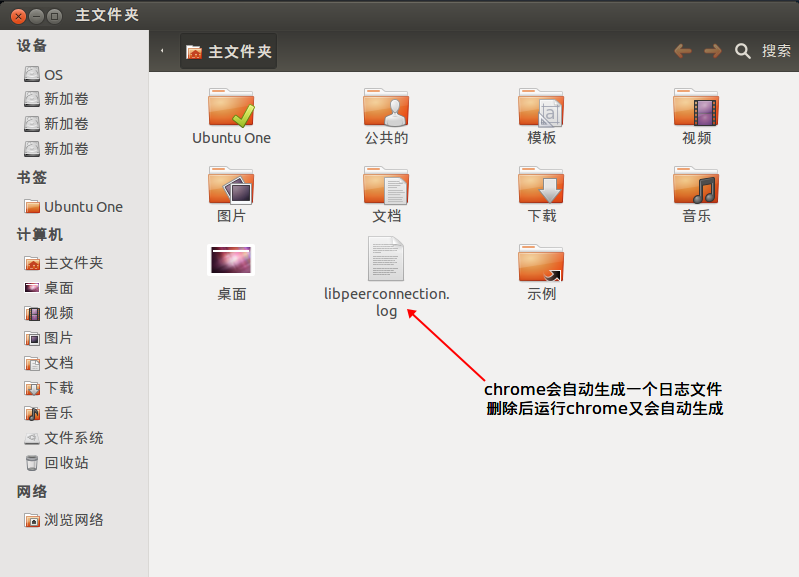Image resolution: width=799 pixels, height=577 pixels.
Task: Open 文件系统 in sidebar
Action: click(64, 438)
